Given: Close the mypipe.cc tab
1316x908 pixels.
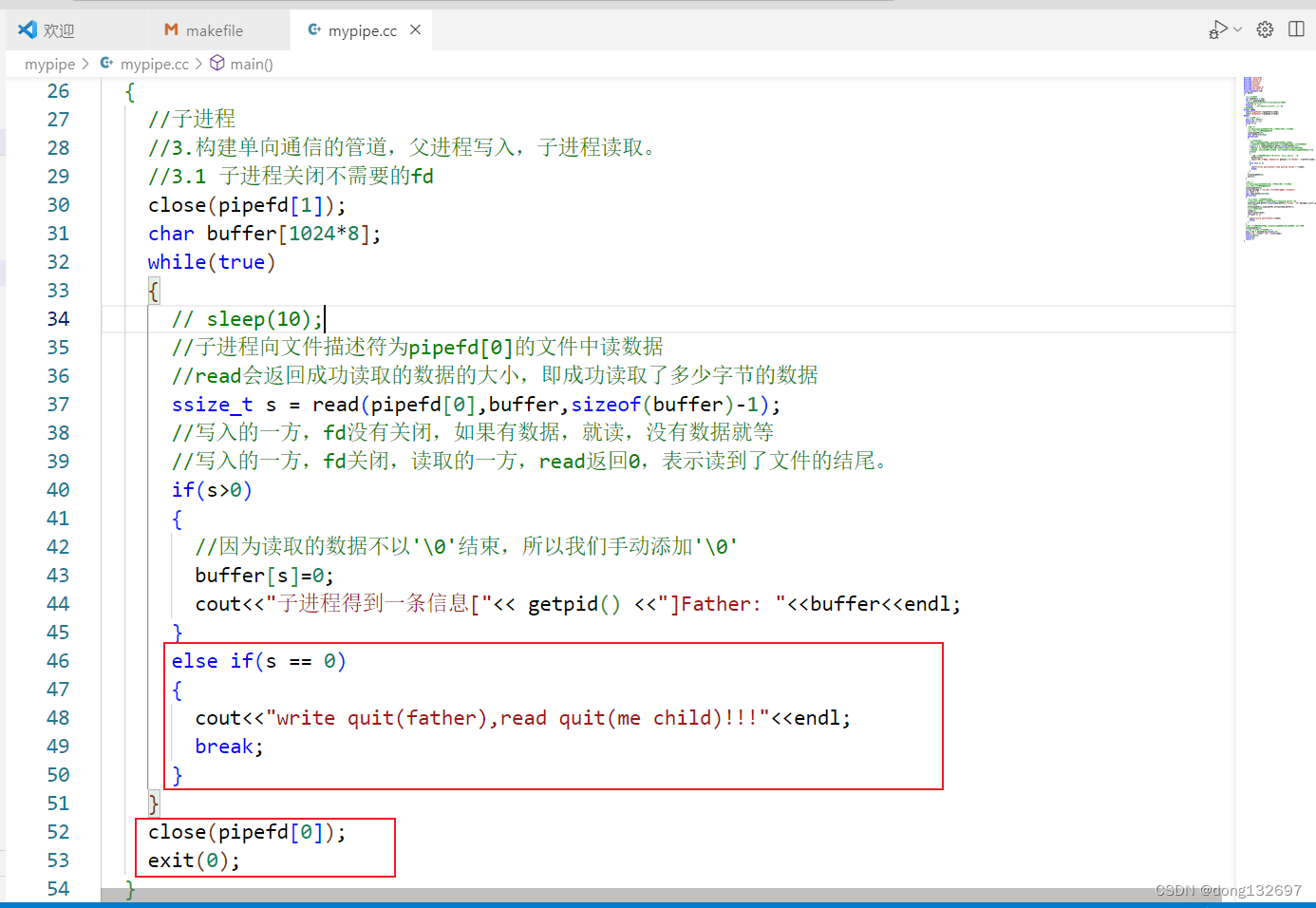Looking at the screenshot, I should [x=415, y=30].
